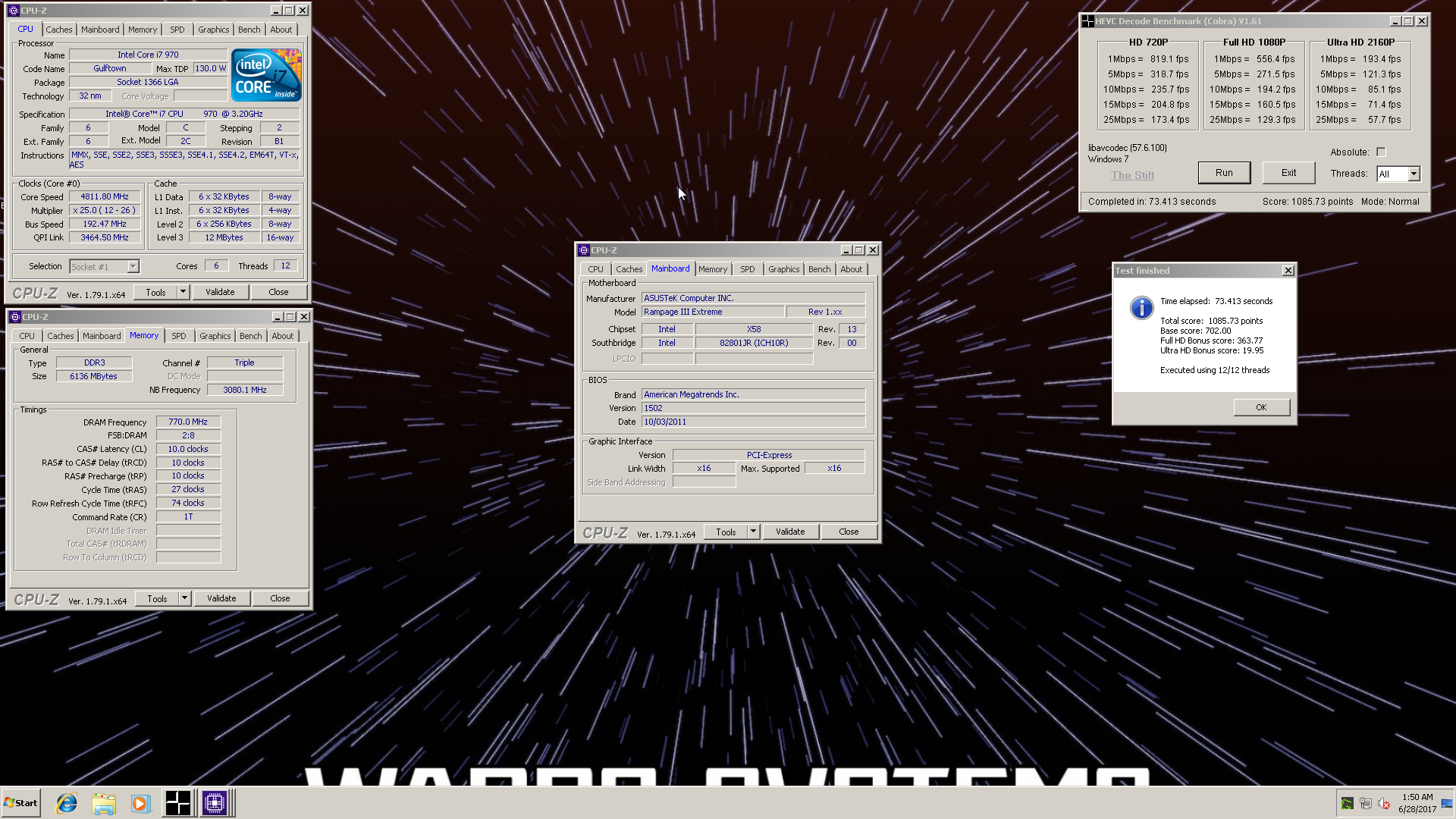Close the HEVC Decode Benchmark window with X
The image size is (1456, 819).
pos(1422,21)
